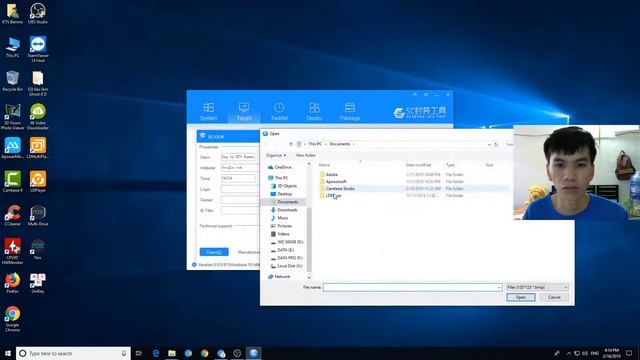Cancel the Open file dialog

click(x=554, y=298)
